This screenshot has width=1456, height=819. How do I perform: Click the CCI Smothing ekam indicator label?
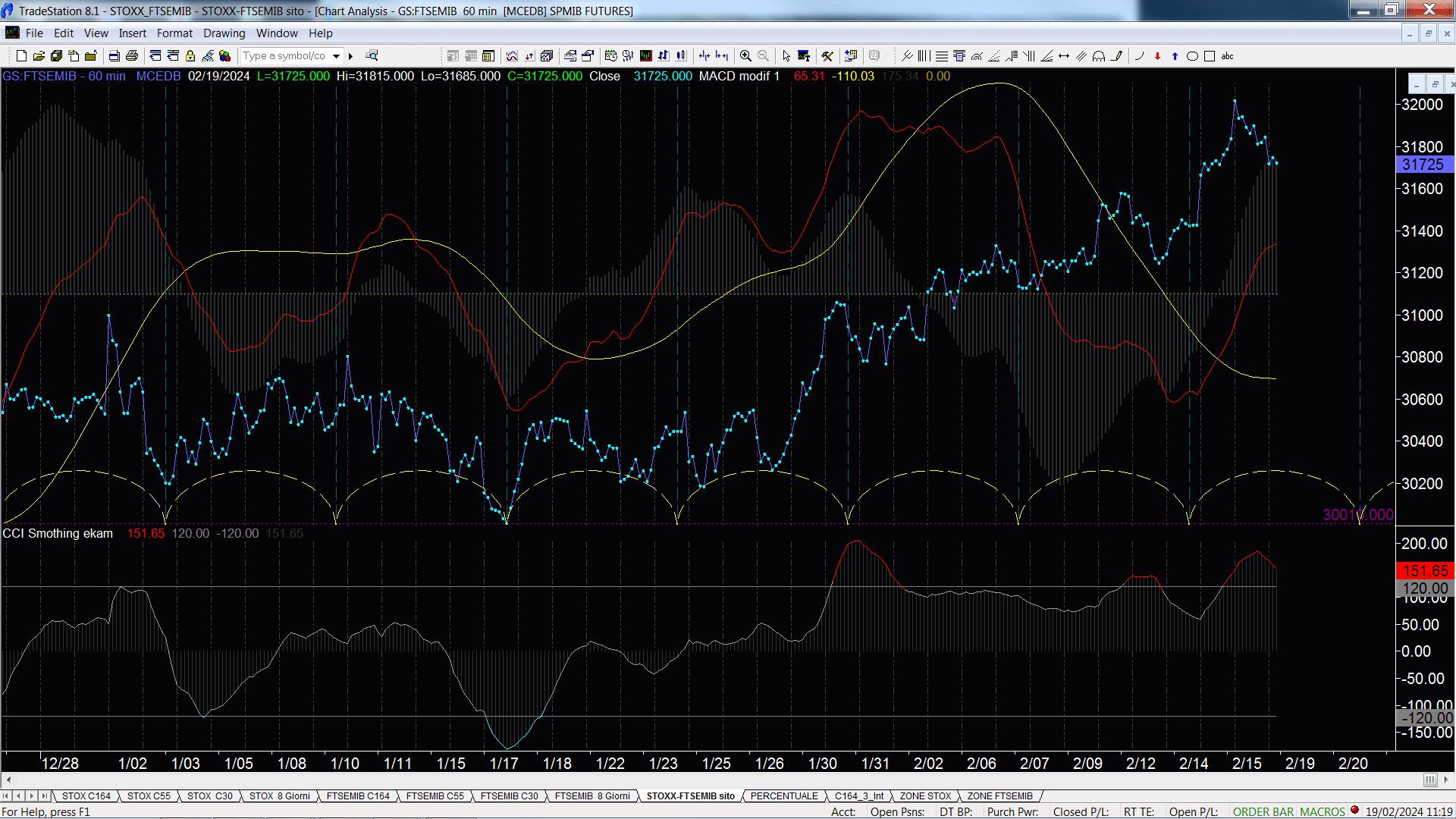(x=58, y=534)
